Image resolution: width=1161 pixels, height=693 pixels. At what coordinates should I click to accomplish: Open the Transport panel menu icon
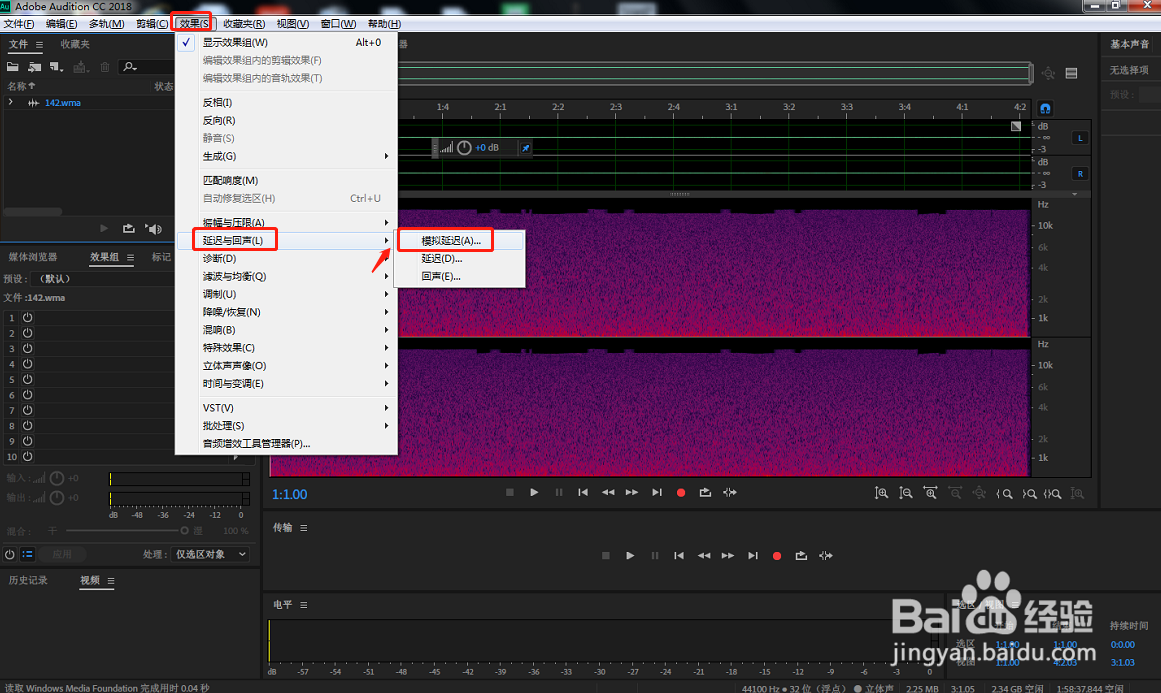click(x=304, y=528)
